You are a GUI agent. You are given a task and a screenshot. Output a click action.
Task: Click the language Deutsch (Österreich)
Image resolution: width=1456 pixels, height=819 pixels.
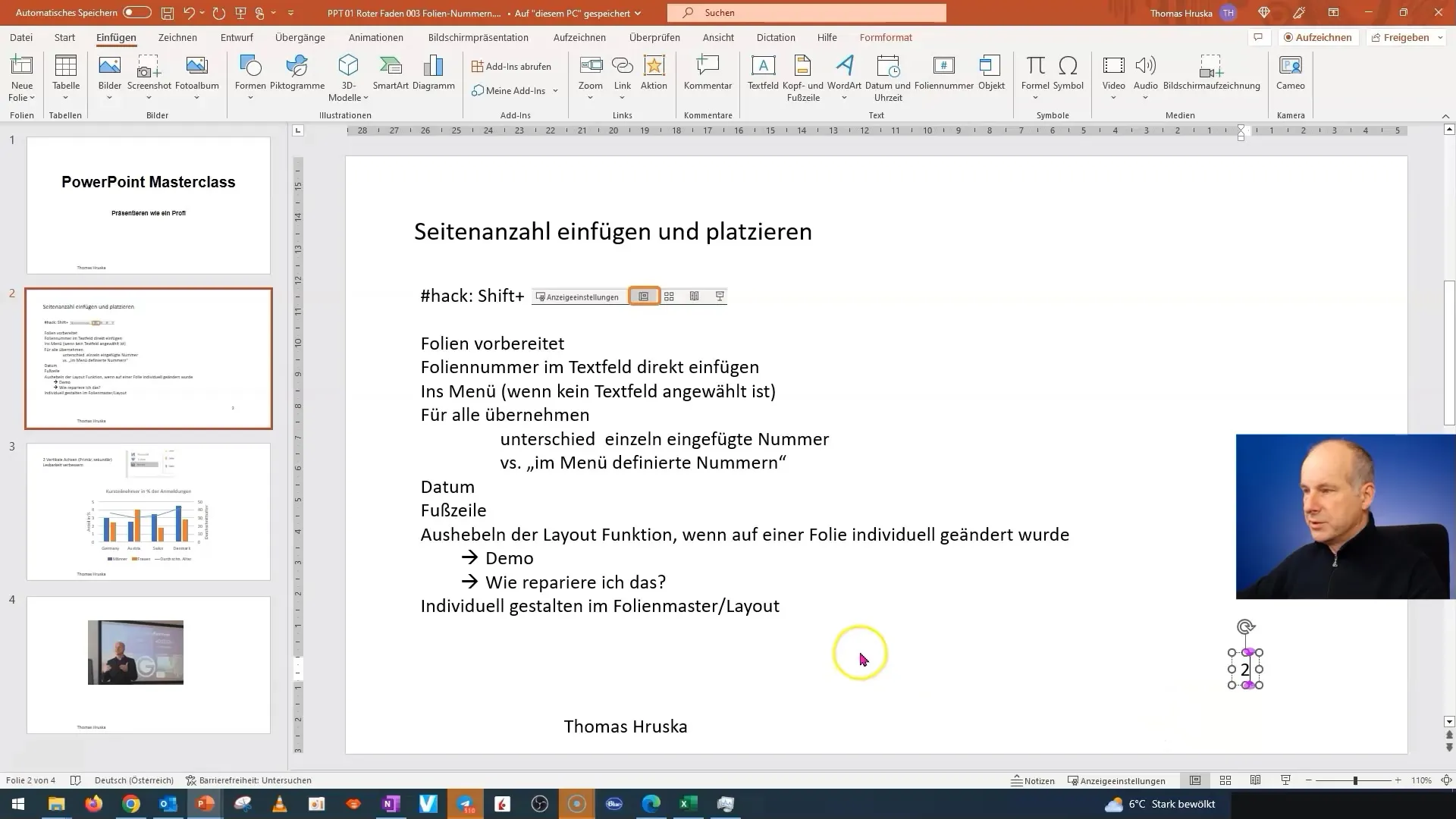(134, 780)
